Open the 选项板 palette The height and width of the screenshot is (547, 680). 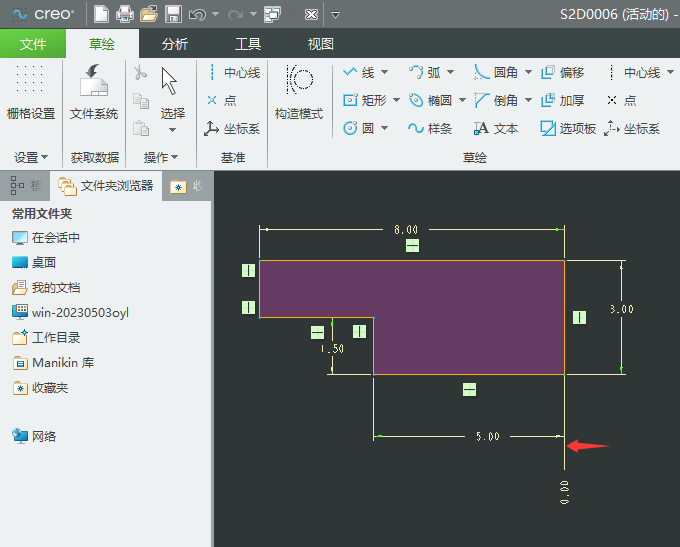pyautogui.click(x=568, y=128)
